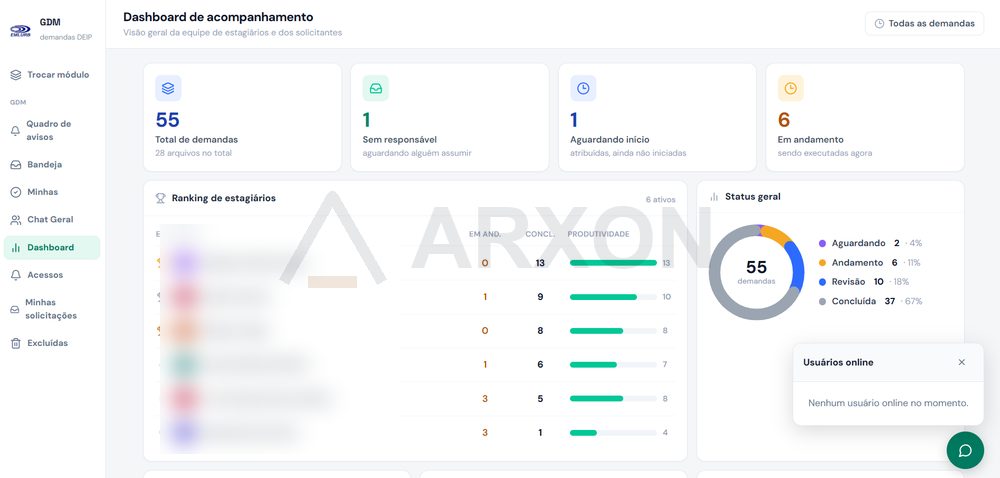The height and width of the screenshot is (478, 1000).
Task: Open Minhas demands page
Action: pos(52,192)
